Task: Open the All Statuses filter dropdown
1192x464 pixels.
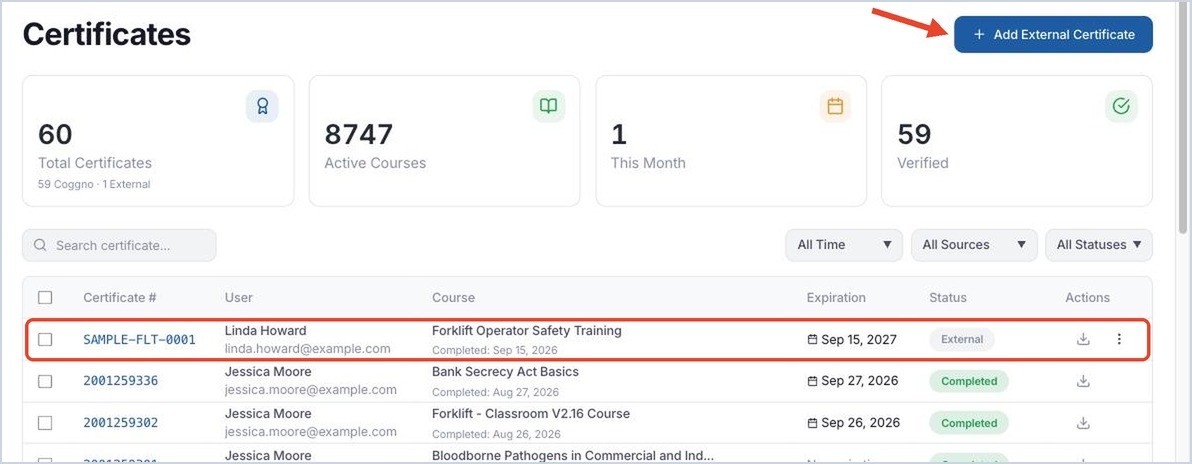Action: tap(1098, 245)
